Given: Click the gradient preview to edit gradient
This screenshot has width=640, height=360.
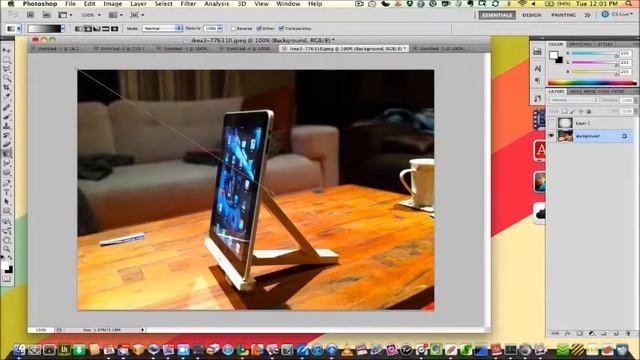Looking at the screenshot, I should pyautogui.click(x=44, y=29).
